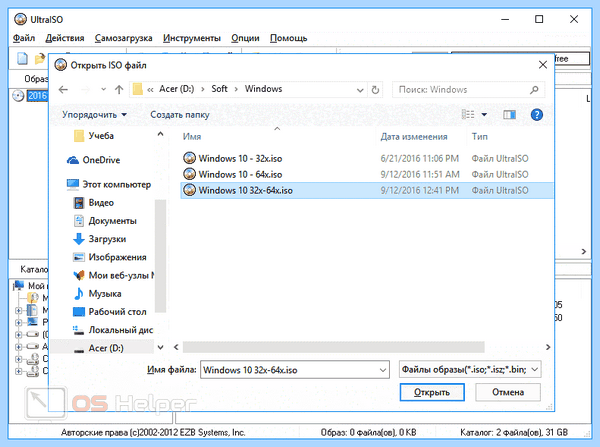The height and width of the screenshot is (447, 600).
Task: Select file Windows 10 - 64x.iso
Action: click(x=240, y=175)
